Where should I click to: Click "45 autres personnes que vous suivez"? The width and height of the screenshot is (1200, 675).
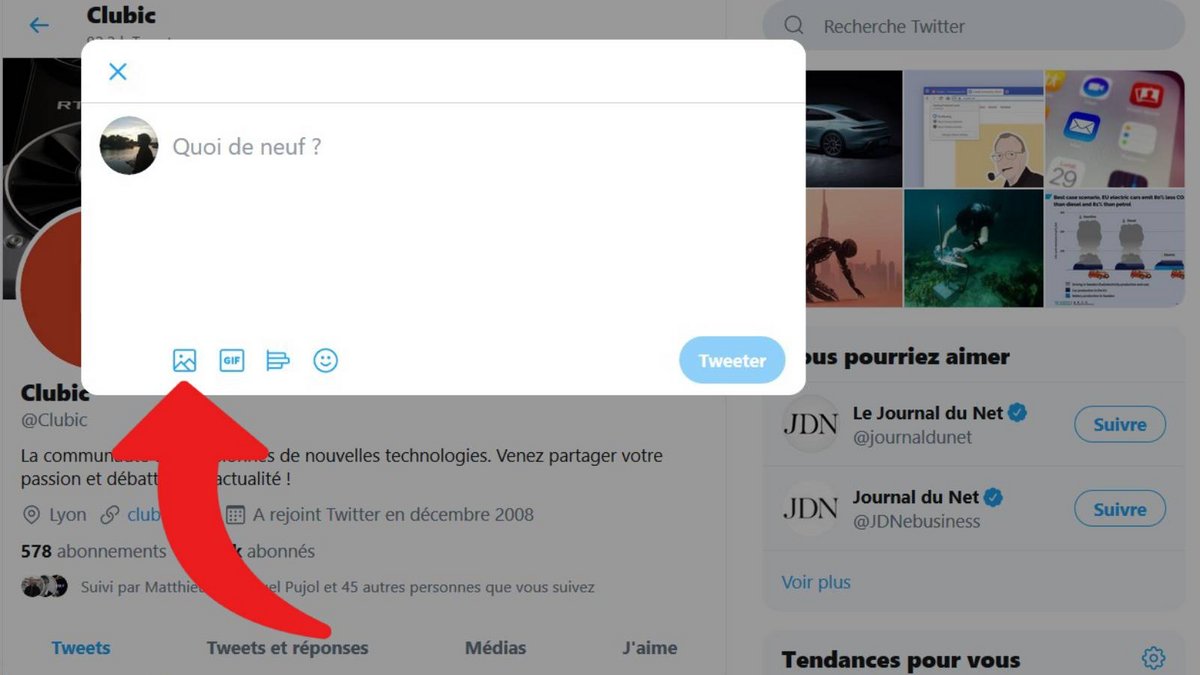tap(469, 587)
